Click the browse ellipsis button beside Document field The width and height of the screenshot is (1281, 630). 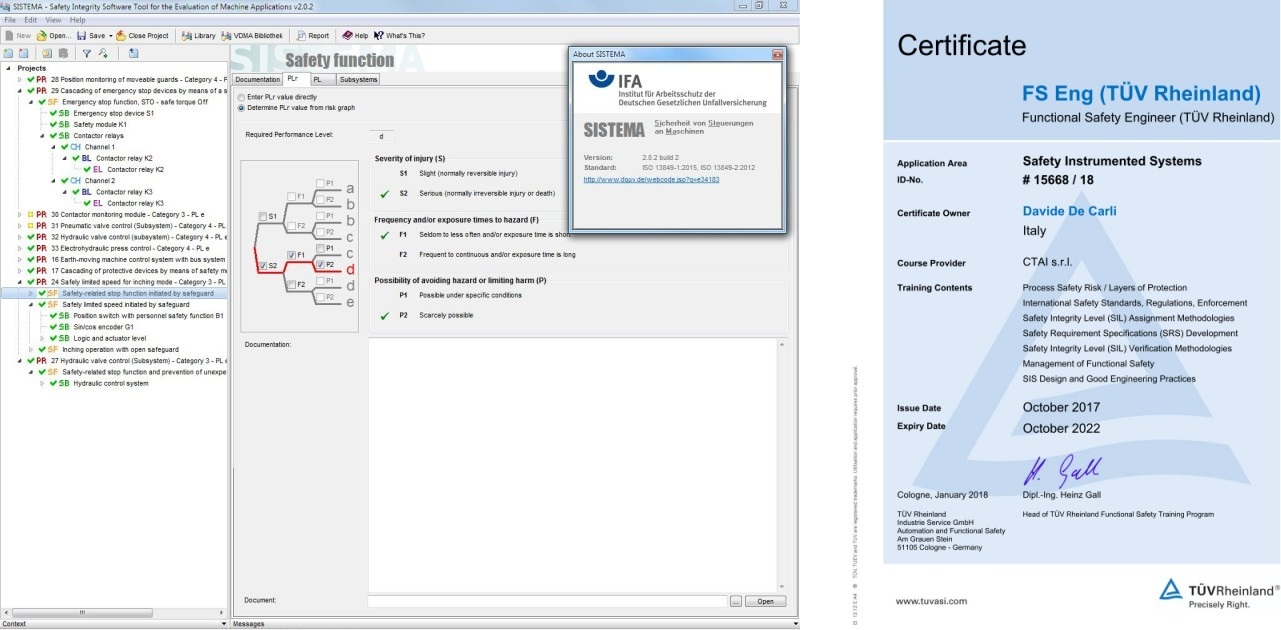coord(736,601)
